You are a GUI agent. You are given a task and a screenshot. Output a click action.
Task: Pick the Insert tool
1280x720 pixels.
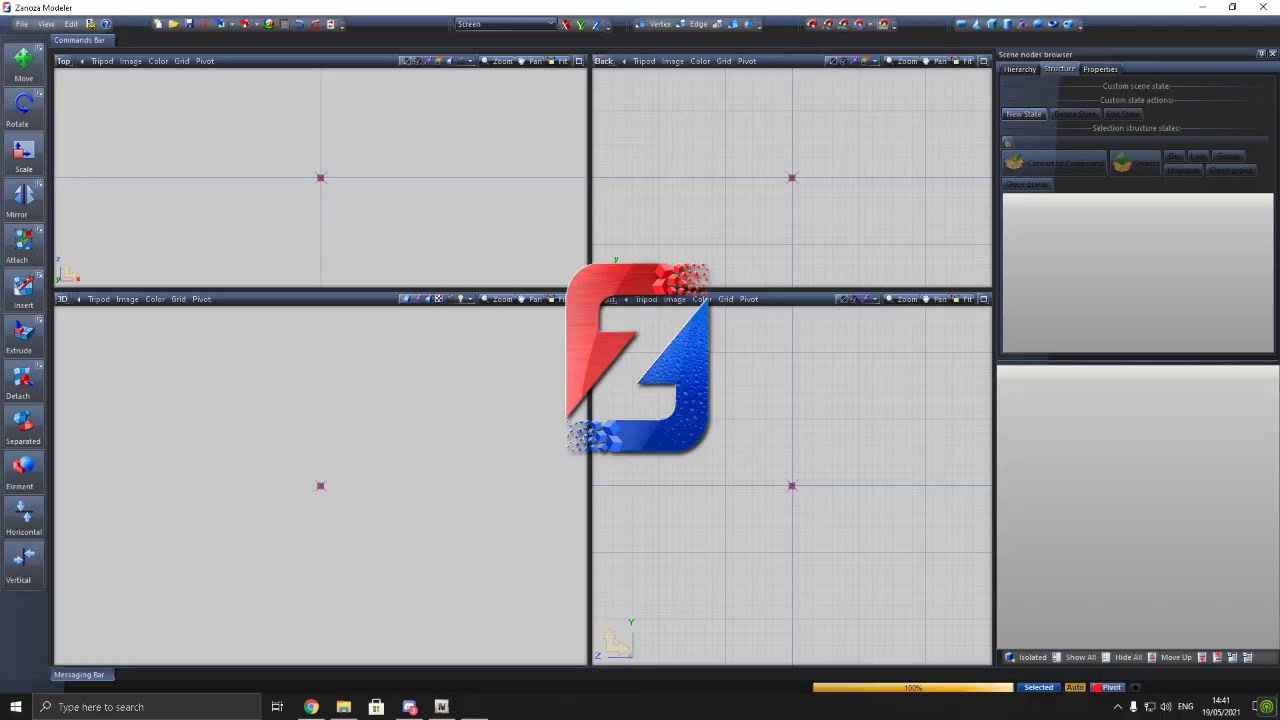point(23,289)
